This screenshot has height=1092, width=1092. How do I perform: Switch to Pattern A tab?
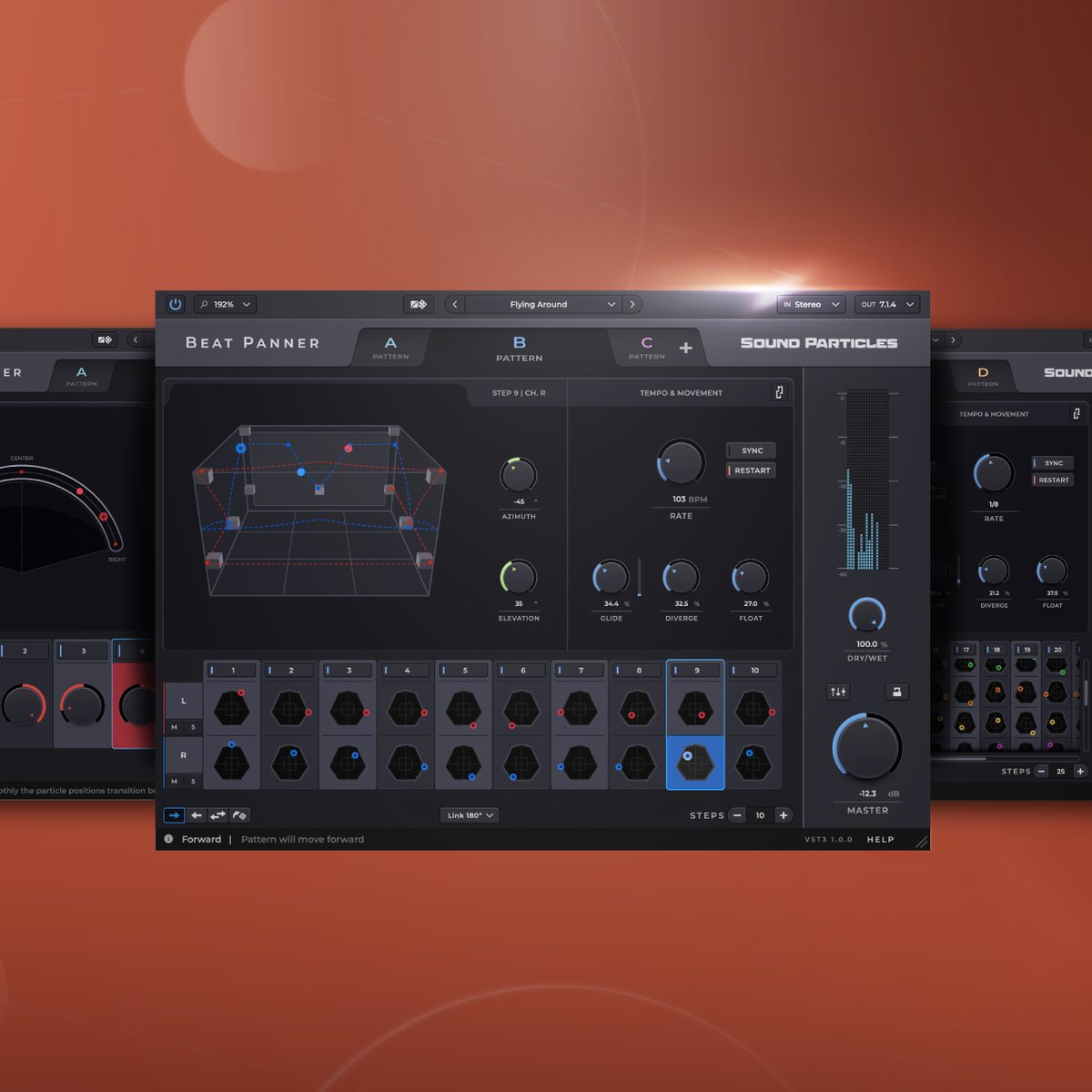click(x=390, y=348)
